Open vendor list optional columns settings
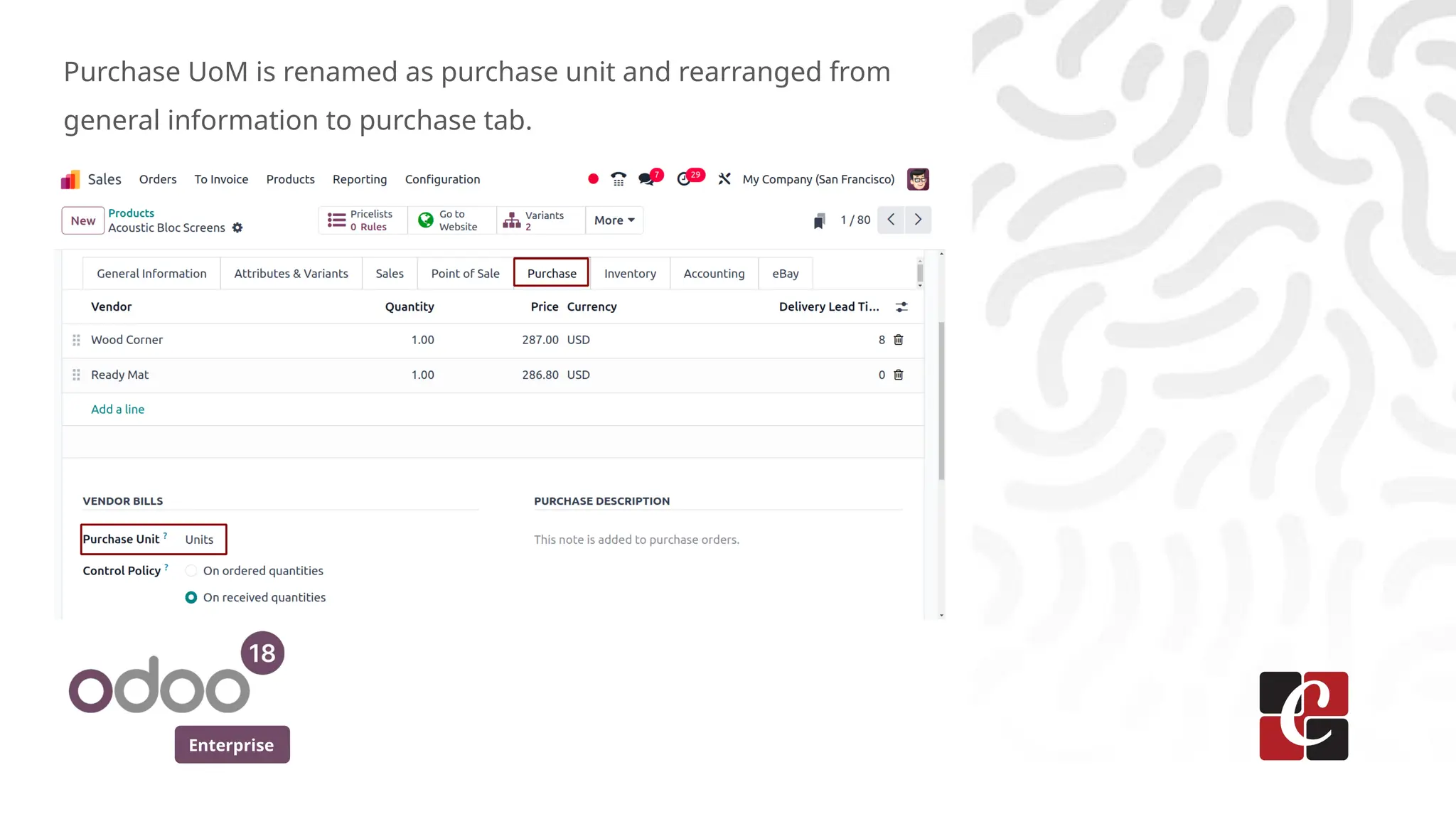The image size is (1456, 819). (x=901, y=307)
